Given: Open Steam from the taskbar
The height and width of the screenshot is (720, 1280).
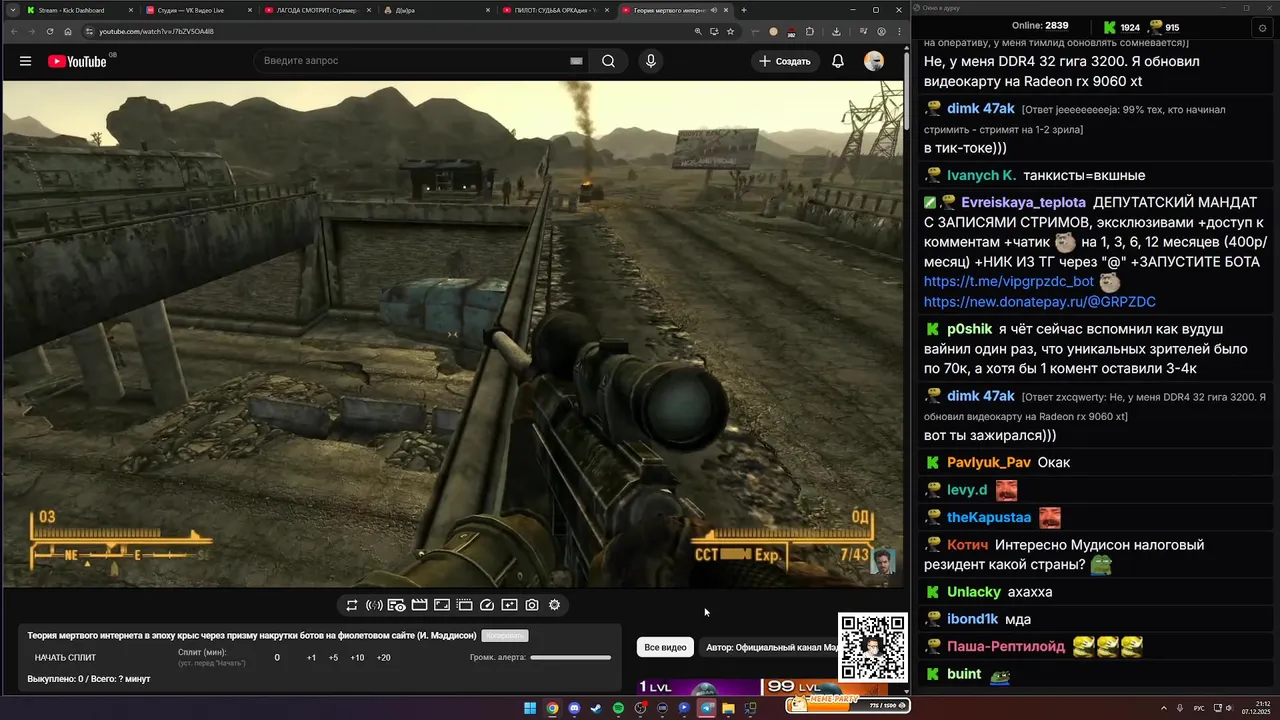Looking at the screenshot, I should 596,708.
